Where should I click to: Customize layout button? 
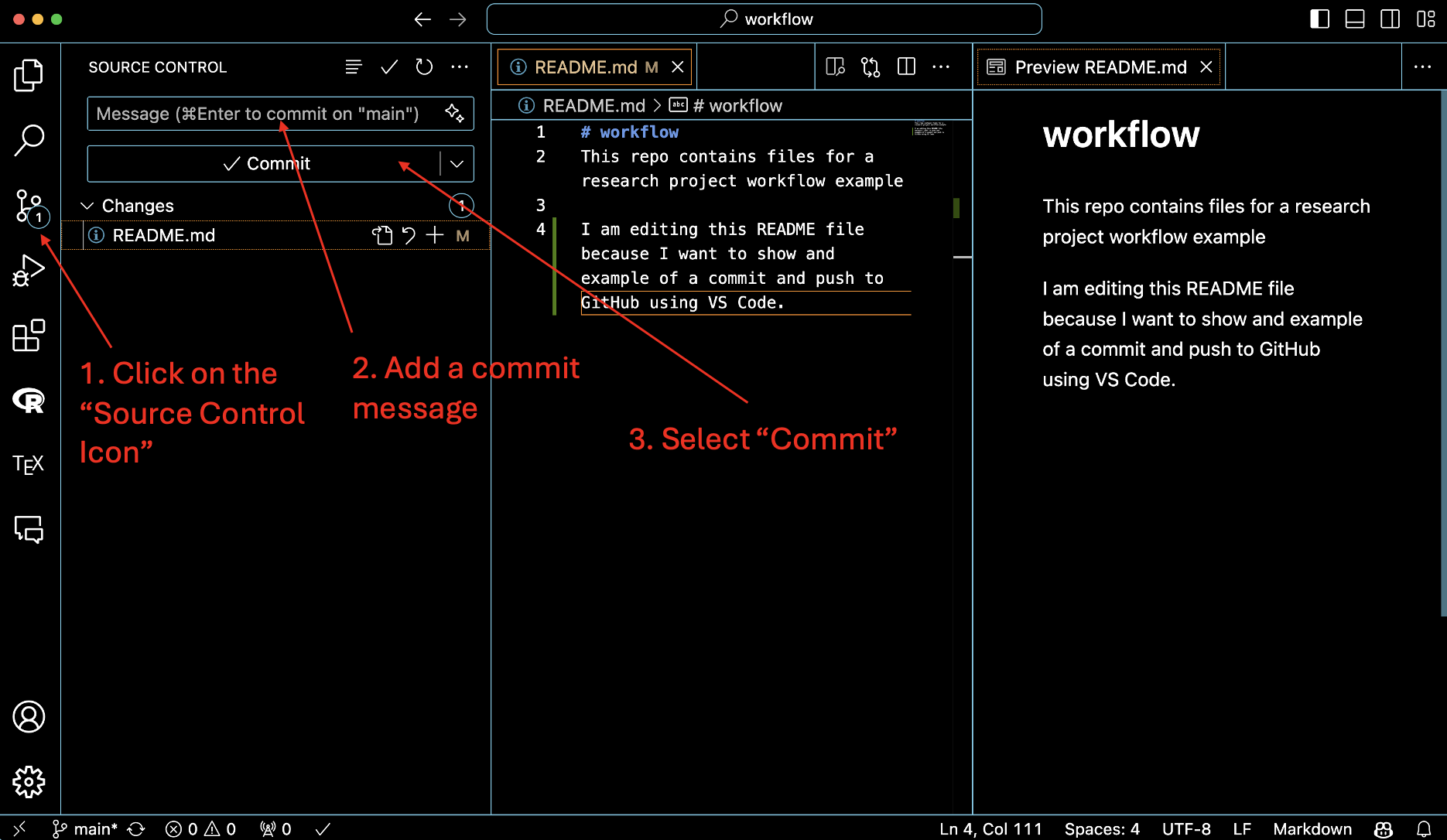[1425, 19]
